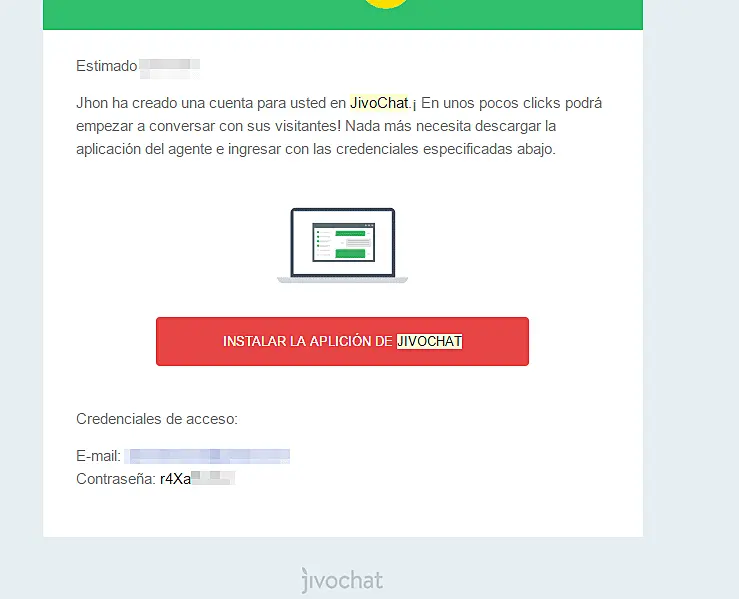Click the jivochat logo in the footer
The width and height of the screenshot is (739, 599).
pyautogui.click(x=342, y=580)
